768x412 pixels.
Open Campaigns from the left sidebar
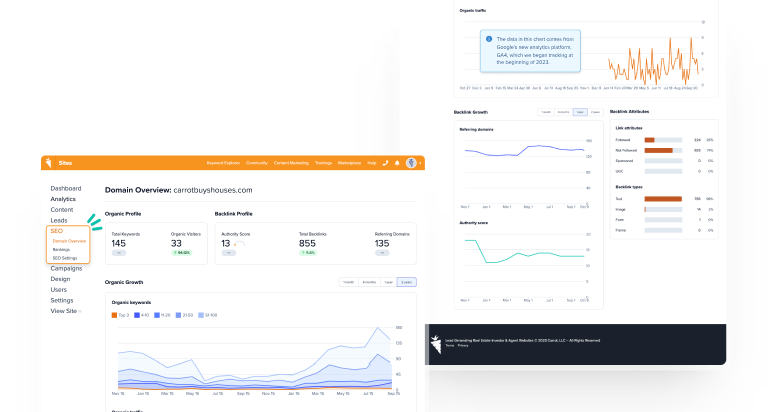pos(66,268)
